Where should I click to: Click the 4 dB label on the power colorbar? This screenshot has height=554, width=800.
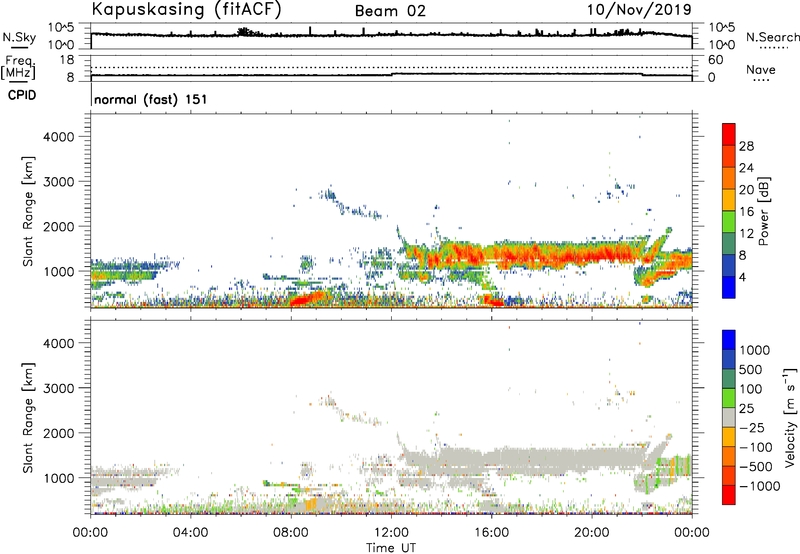742,277
